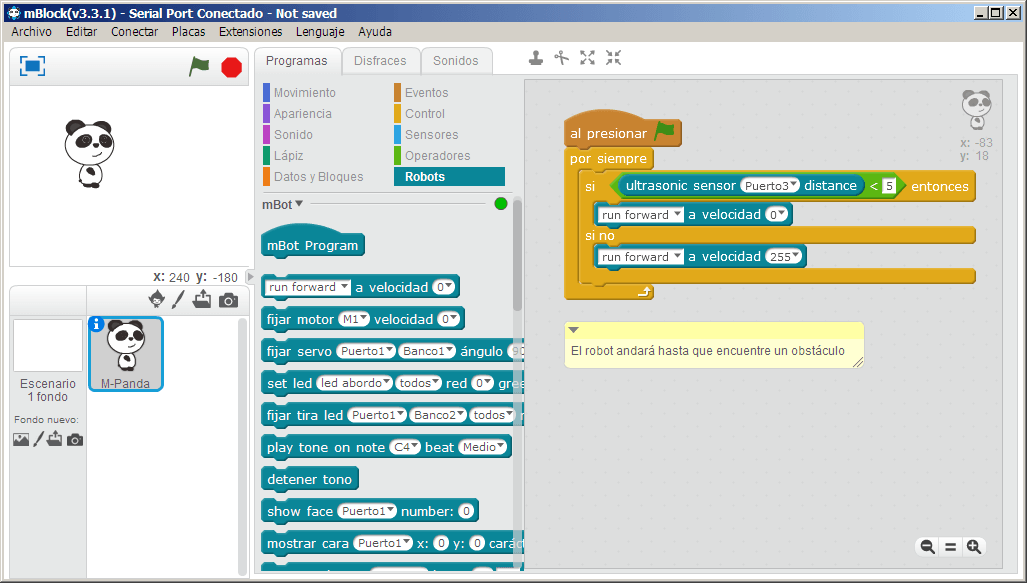This screenshot has height=583, width=1027.
Task: Take new backdrop photo from camera
Action: tap(75, 440)
